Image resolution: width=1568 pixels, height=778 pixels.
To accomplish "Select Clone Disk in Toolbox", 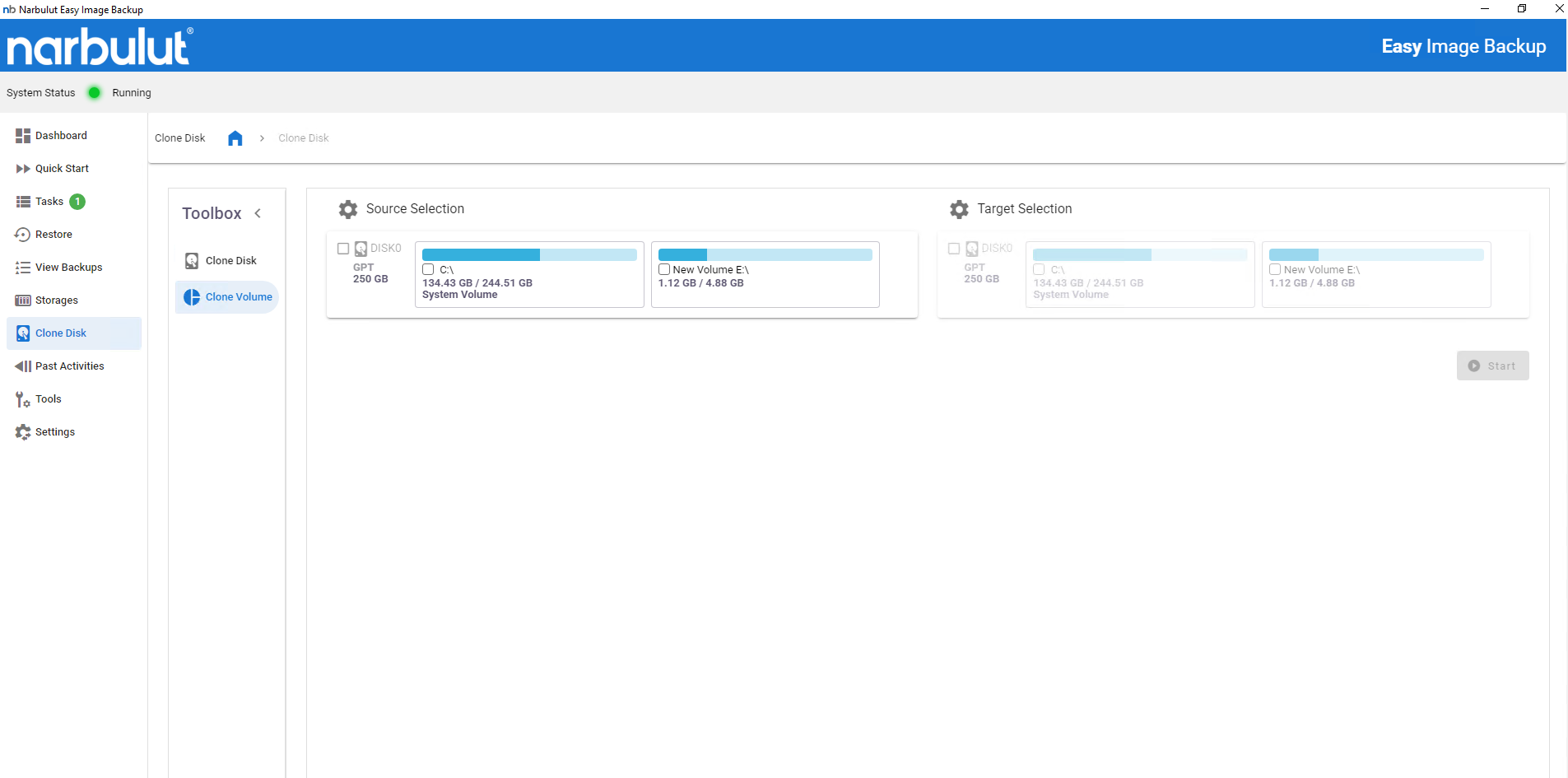I will (230, 261).
